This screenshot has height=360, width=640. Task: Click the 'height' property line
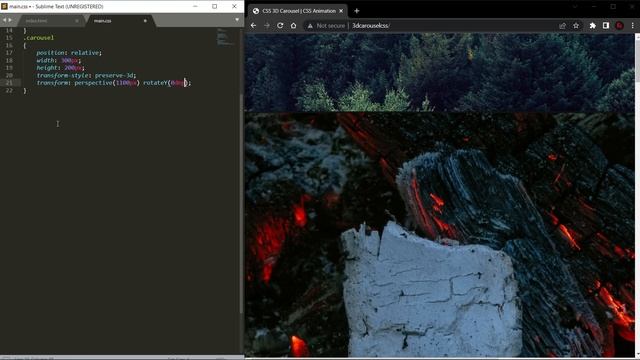click(60, 68)
